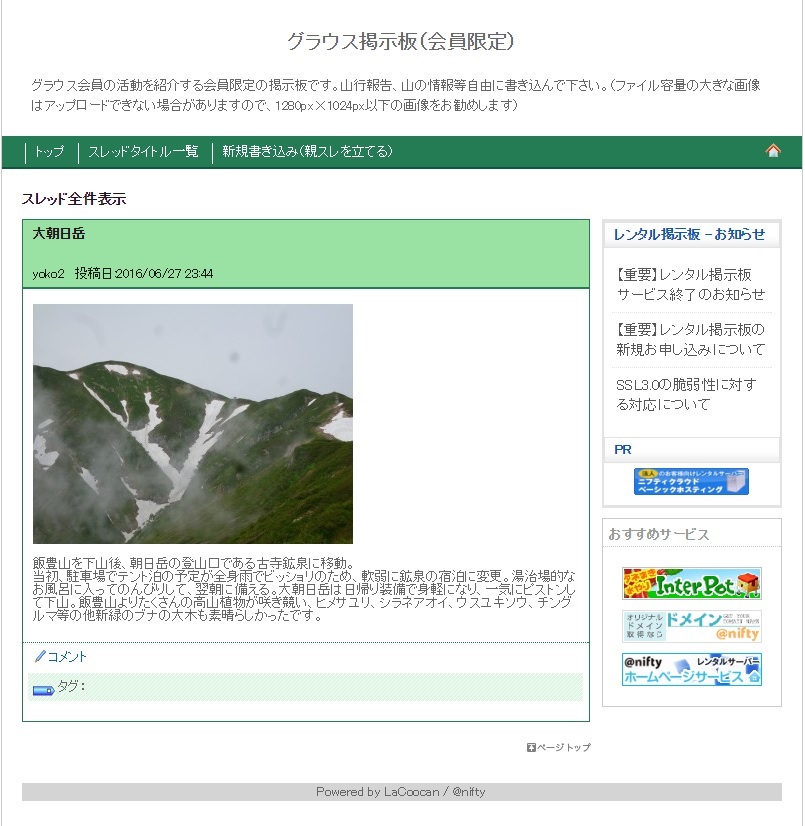Screen dimensions: 805x826
Task: Click the page-top arrow icon
Action: pyautogui.click(x=531, y=748)
